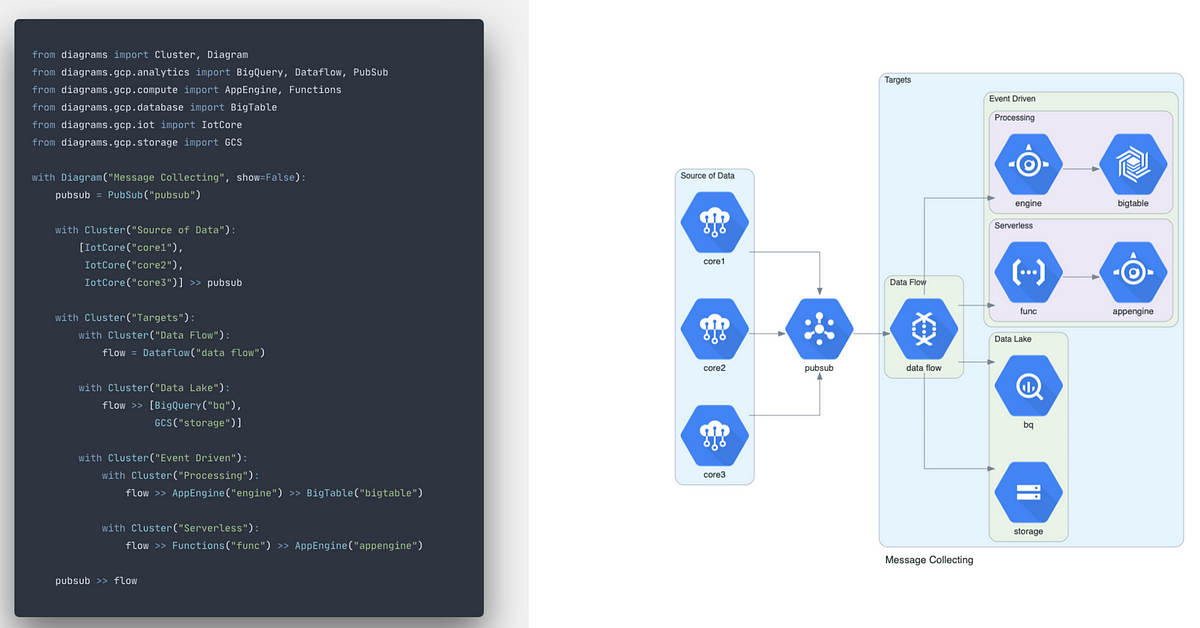Click the 'data flow' node label
The image size is (1200, 628).
924,368
